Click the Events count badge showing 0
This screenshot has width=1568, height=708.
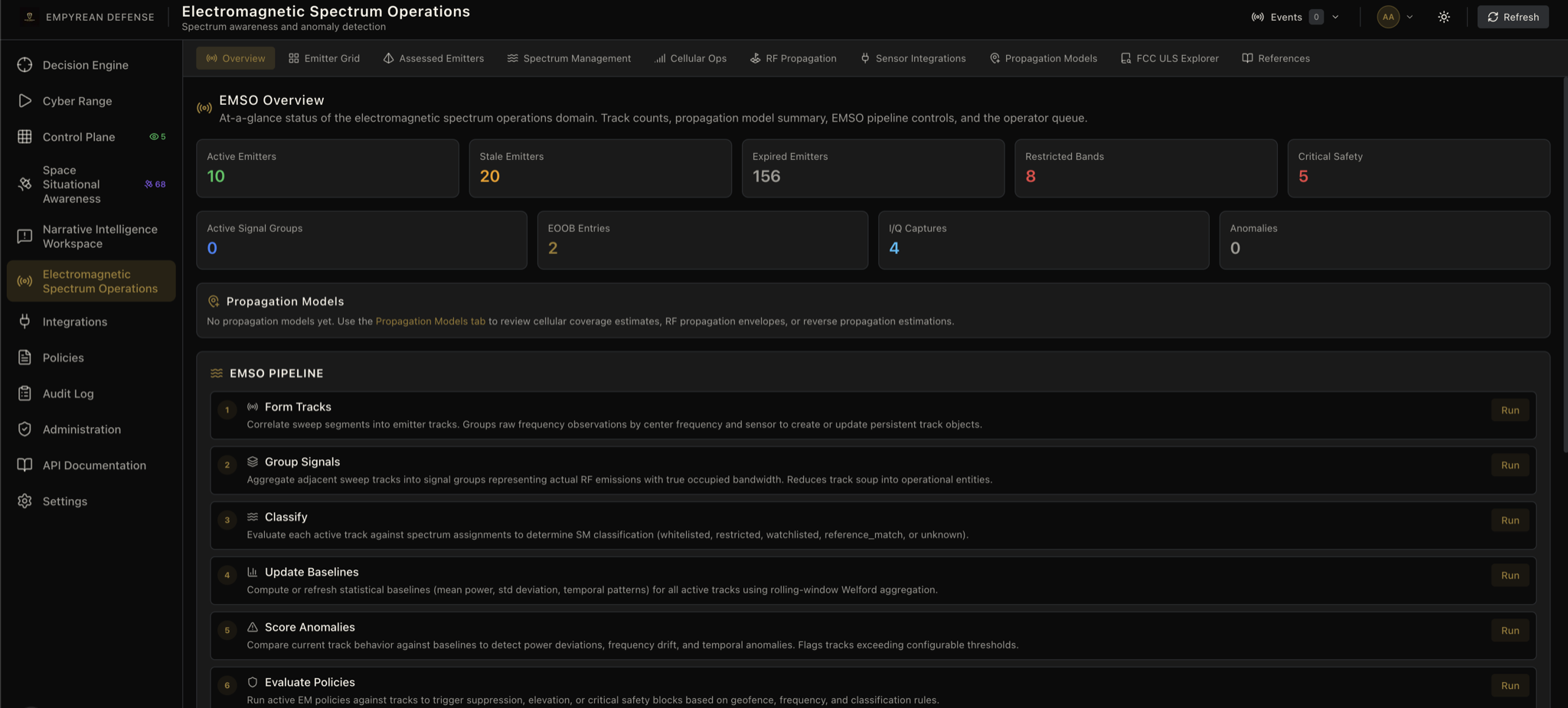coord(1316,17)
